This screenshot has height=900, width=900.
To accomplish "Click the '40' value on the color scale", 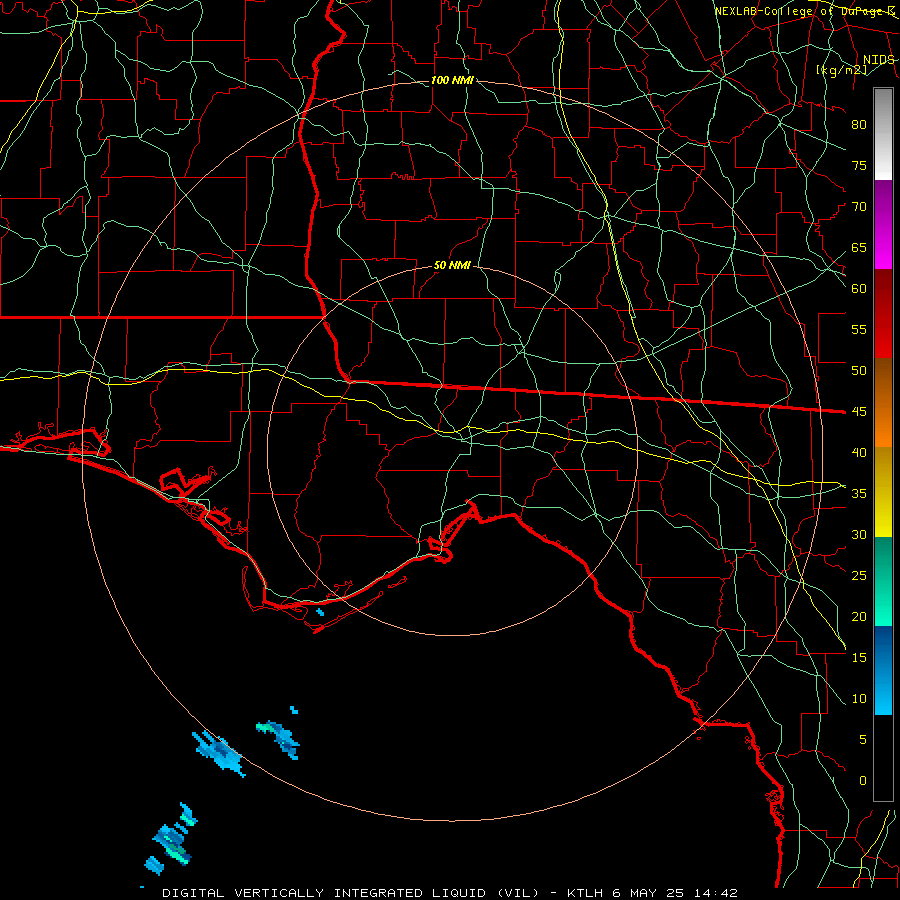I will click(859, 452).
